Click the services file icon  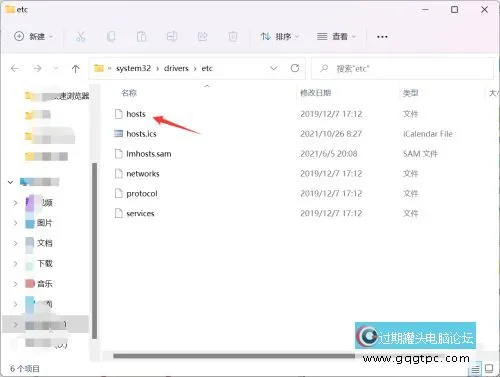point(118,213)
